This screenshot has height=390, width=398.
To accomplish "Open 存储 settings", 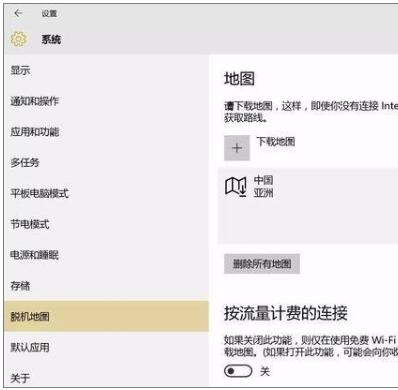I will (107, 286).
